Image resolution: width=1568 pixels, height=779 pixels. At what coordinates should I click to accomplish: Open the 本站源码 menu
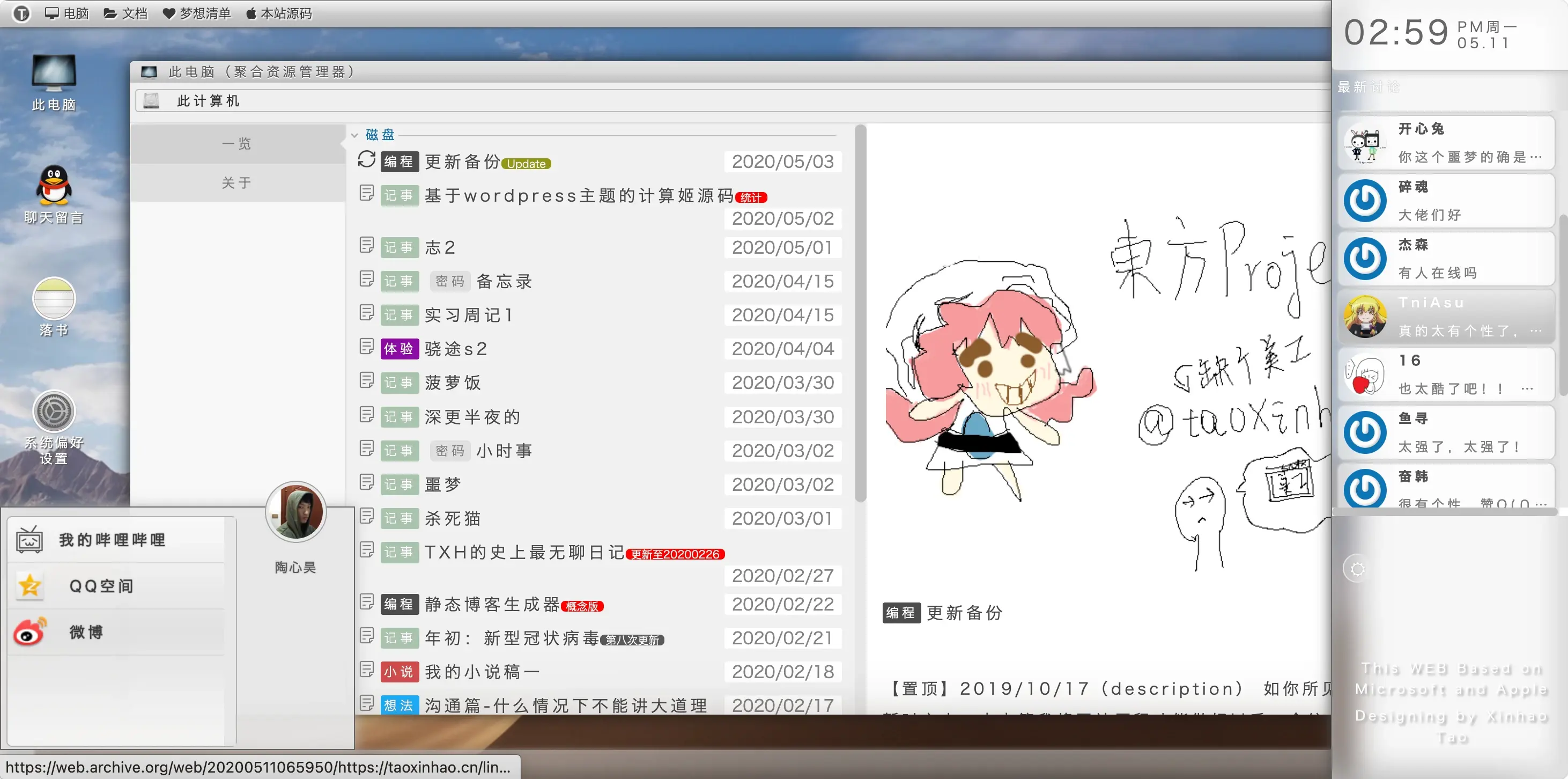[x=279, y=13]
